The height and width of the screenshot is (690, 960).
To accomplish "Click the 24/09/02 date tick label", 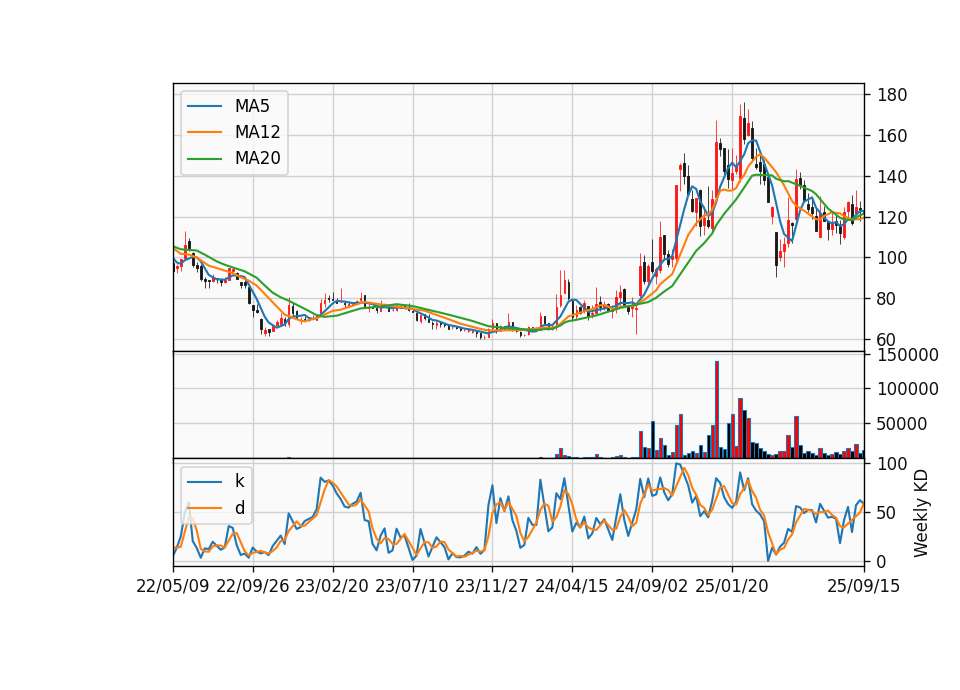I will (x=651, y=586).
